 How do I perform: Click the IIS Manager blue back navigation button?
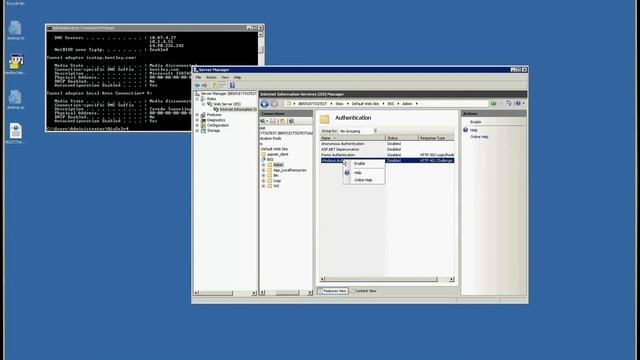(264, 104)
